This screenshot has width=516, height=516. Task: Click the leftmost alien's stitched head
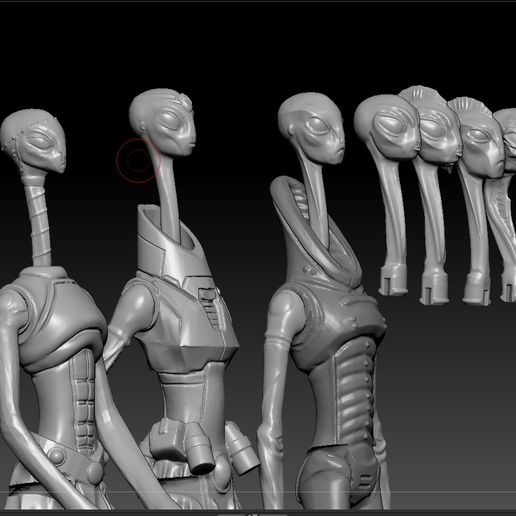click(x=33, y=141)
